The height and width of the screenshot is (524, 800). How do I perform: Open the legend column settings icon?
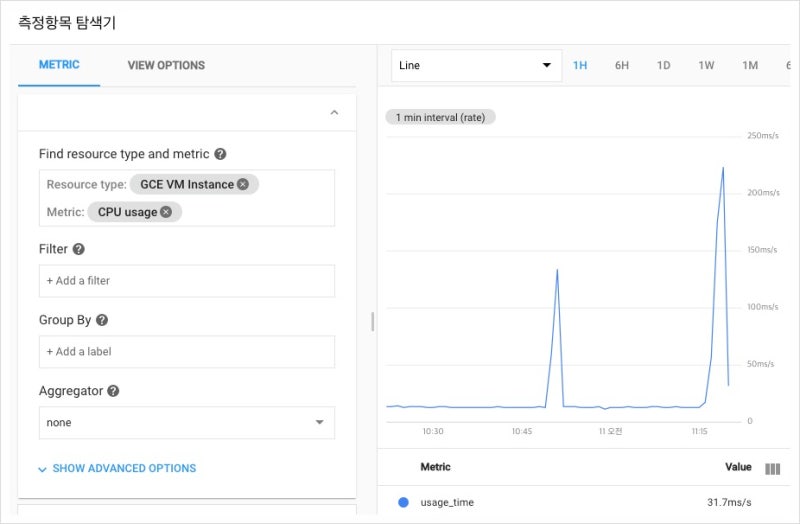click(x=772, y=468)
